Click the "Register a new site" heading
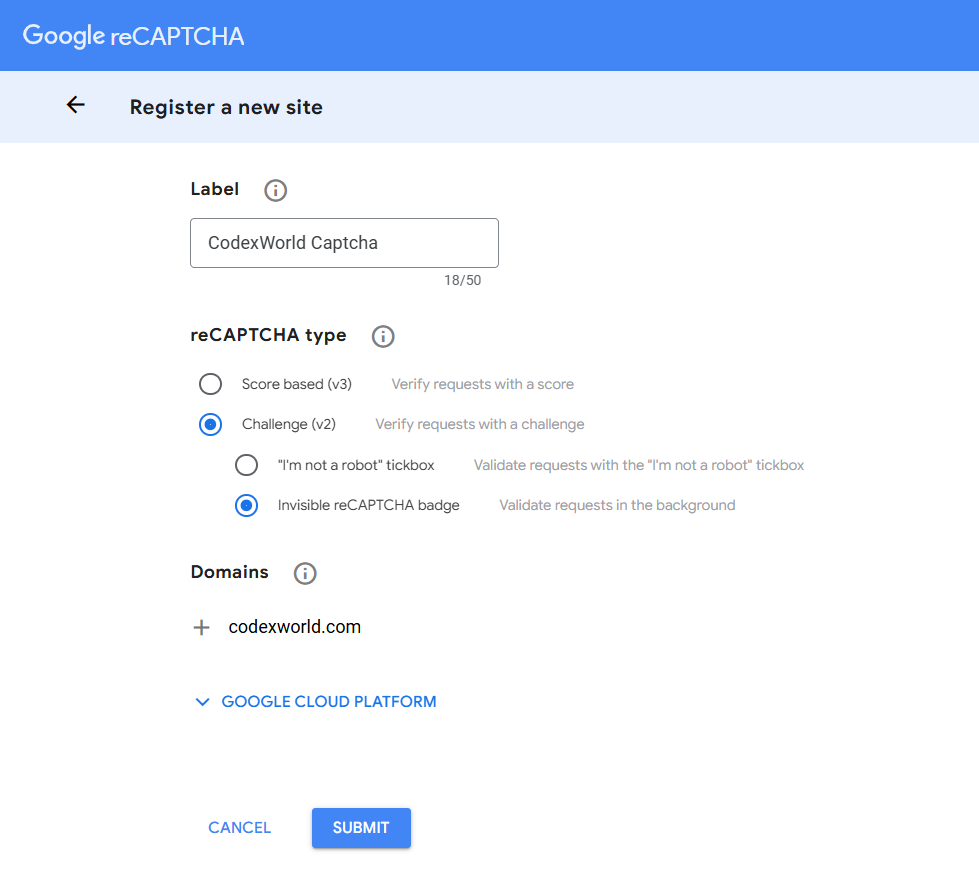Screen dimensions: 979x889 226,107
